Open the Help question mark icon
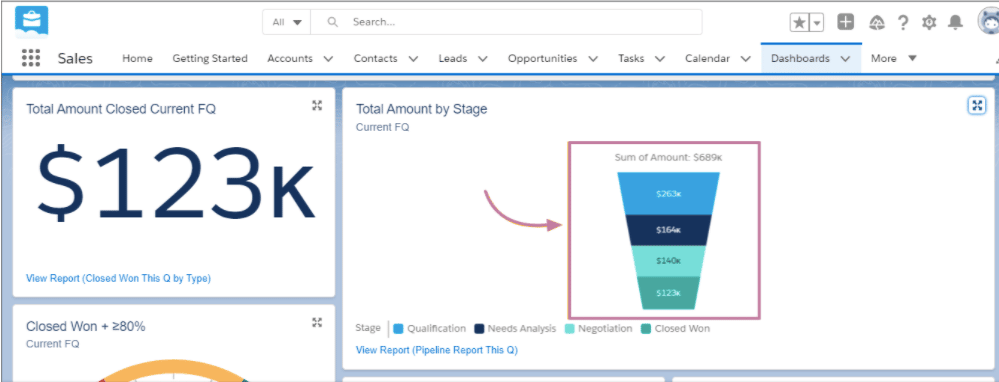The image size is (999, 382). pyautogui.click(x=903, y=22)
